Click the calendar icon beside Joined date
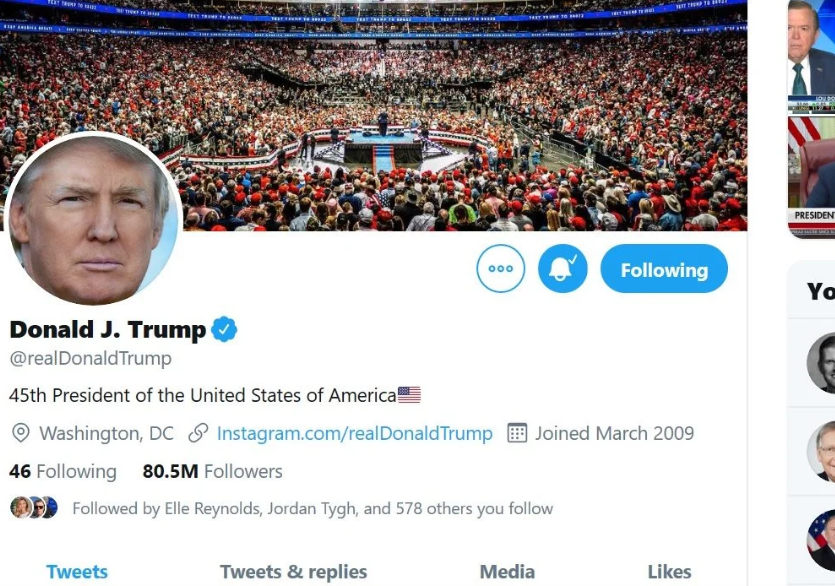 517,433
